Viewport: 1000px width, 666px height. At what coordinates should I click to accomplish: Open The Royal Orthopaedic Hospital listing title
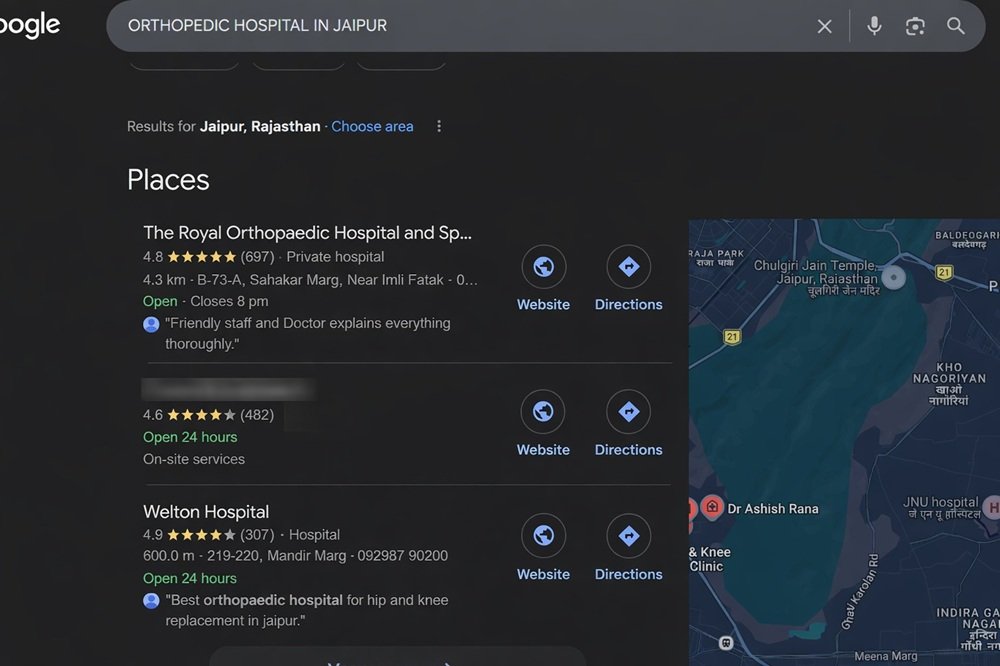tap(307, 233)
